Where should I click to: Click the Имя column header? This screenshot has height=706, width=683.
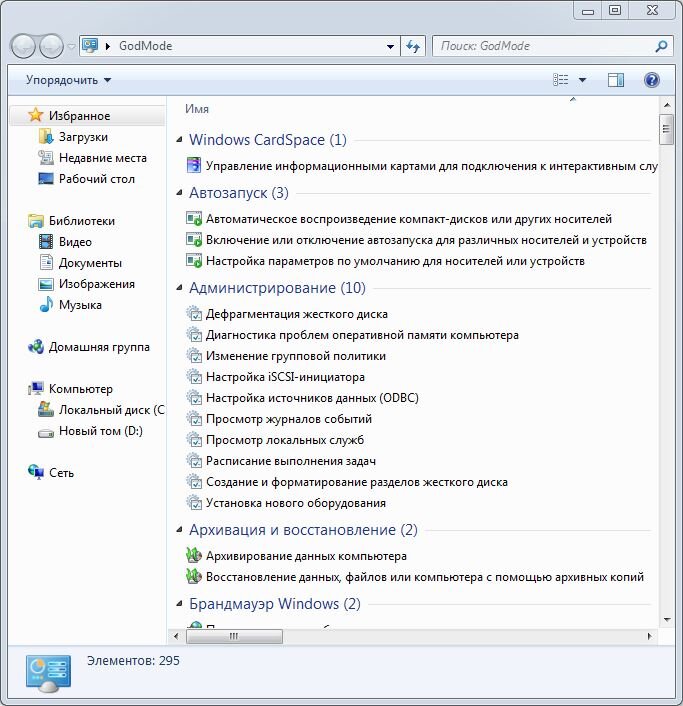click(197, 109)
